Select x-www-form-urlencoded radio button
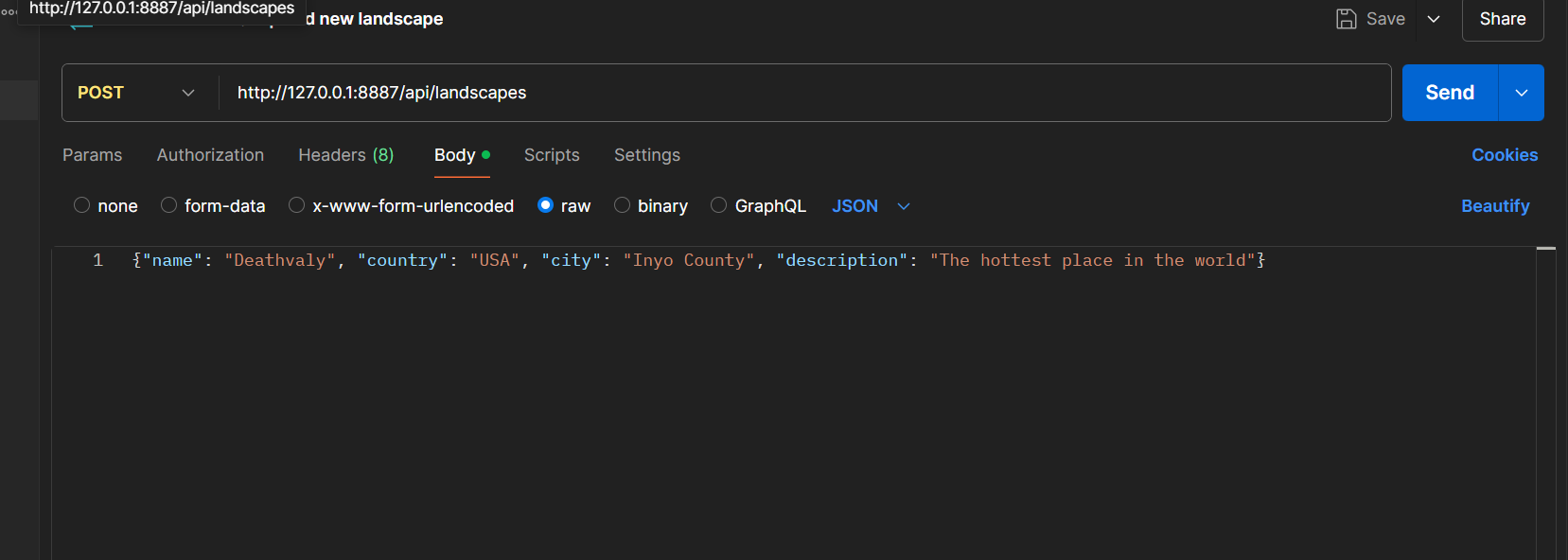Viewport: 1568px width, 560px height. click(x=297, y=205)
